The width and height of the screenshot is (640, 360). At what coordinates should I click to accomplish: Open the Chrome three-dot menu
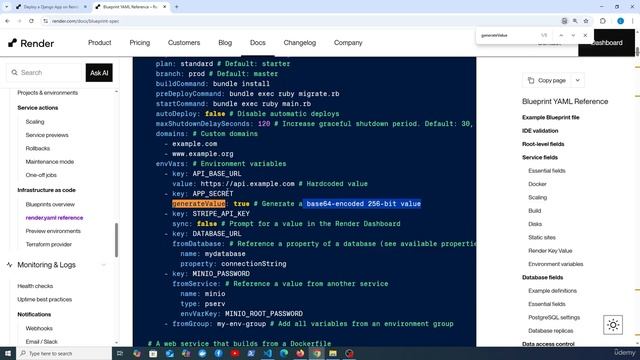pyautogui.click(x=633, y=21)
